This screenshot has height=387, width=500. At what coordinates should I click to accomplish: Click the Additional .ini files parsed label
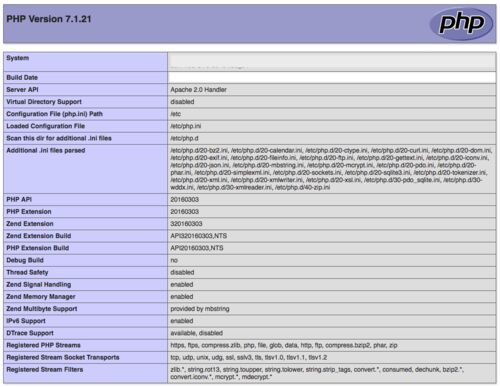tap(46, 150)
